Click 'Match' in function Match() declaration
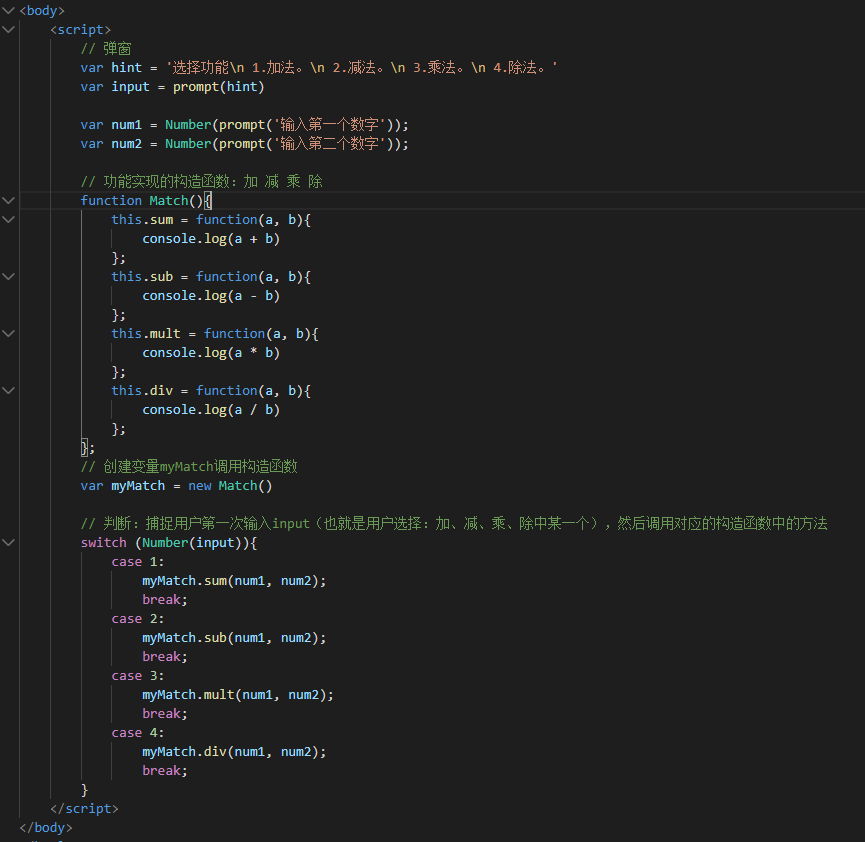This screenshot has height=842, width=865. 169,201
